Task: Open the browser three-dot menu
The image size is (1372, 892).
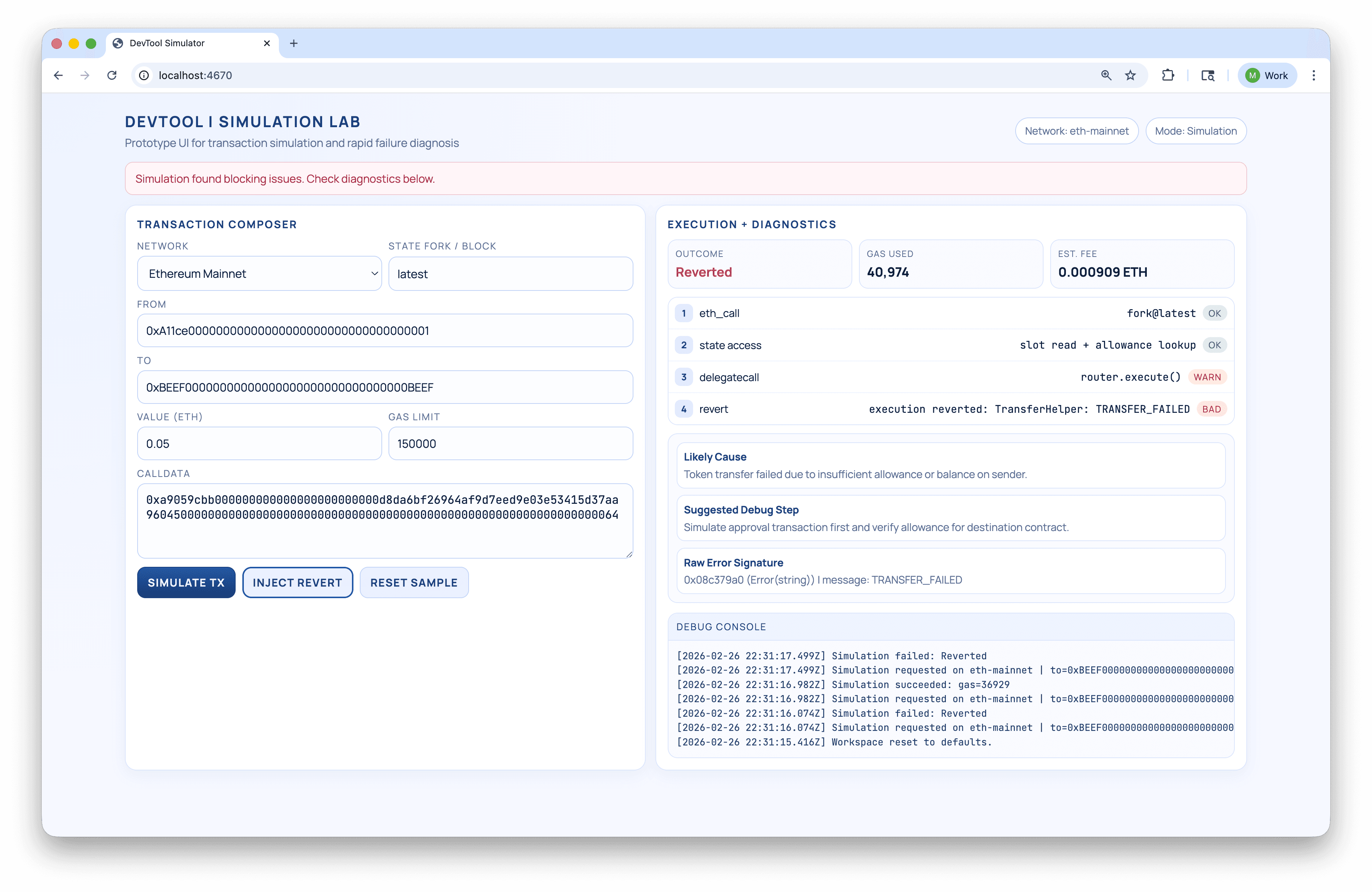Action: (1313, 75)
